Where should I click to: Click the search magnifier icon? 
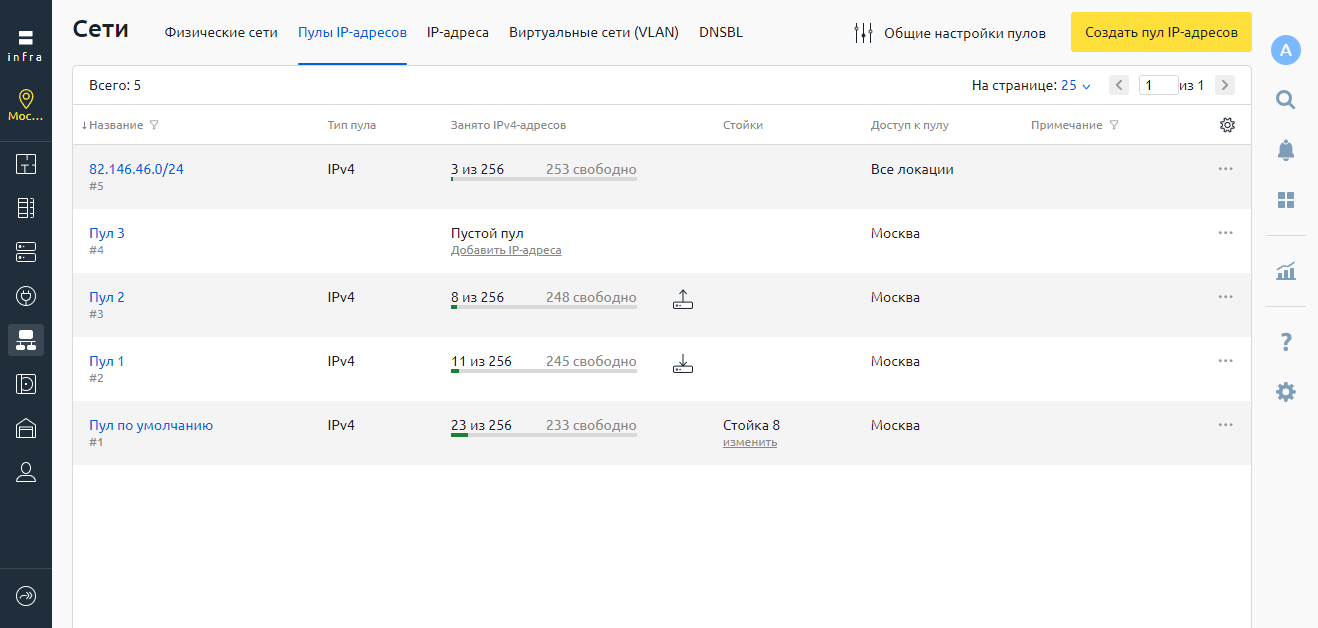(x=1286, y=99)
